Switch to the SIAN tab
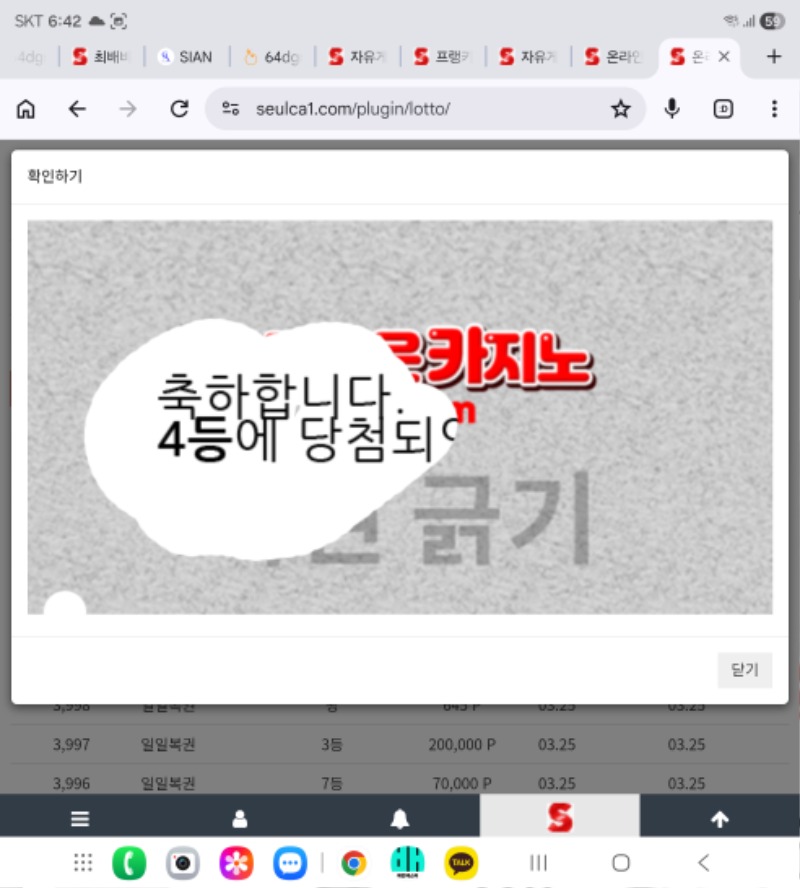 [187, 57]
